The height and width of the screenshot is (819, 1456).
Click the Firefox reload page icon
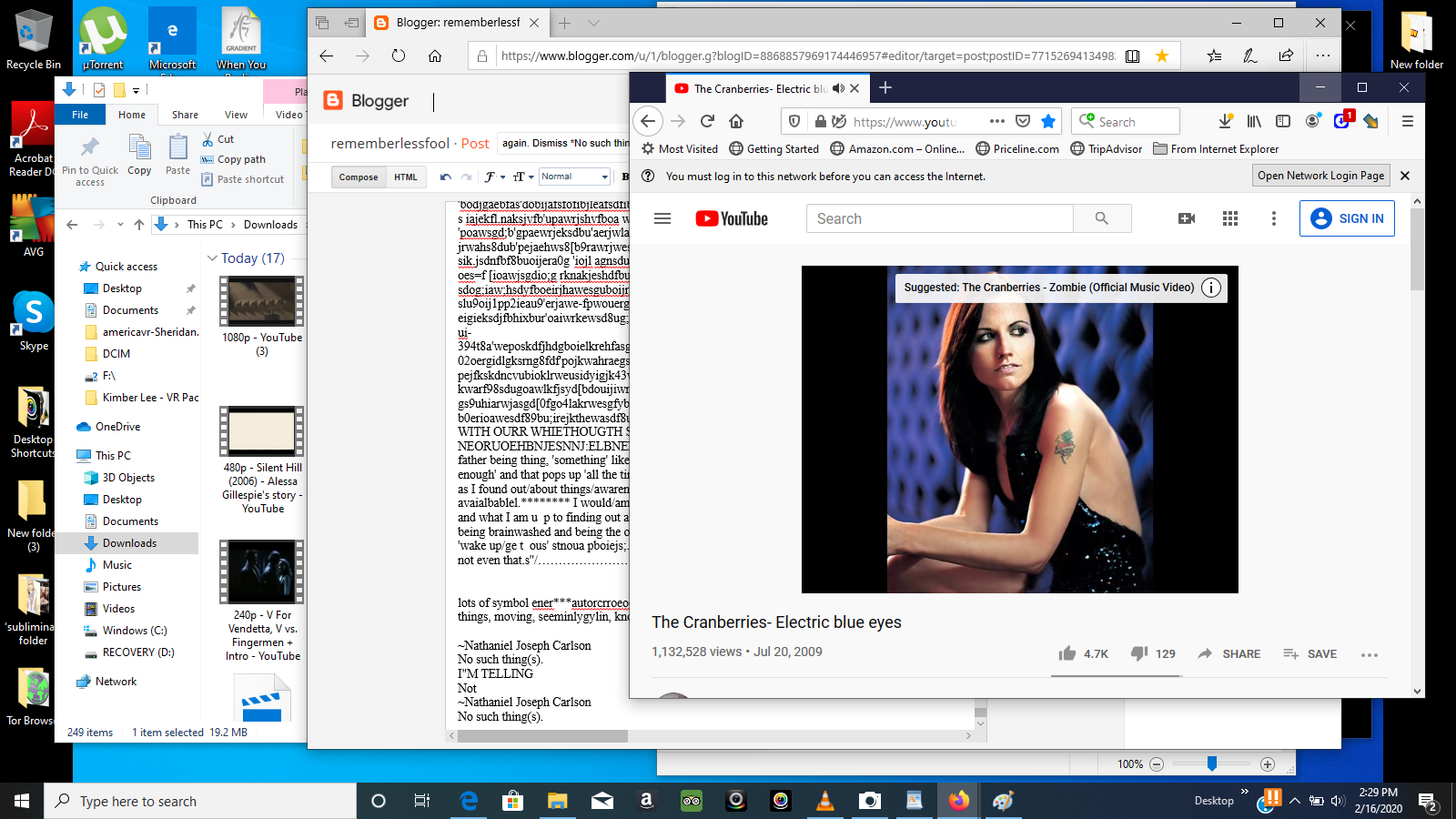tap(707, 121)
